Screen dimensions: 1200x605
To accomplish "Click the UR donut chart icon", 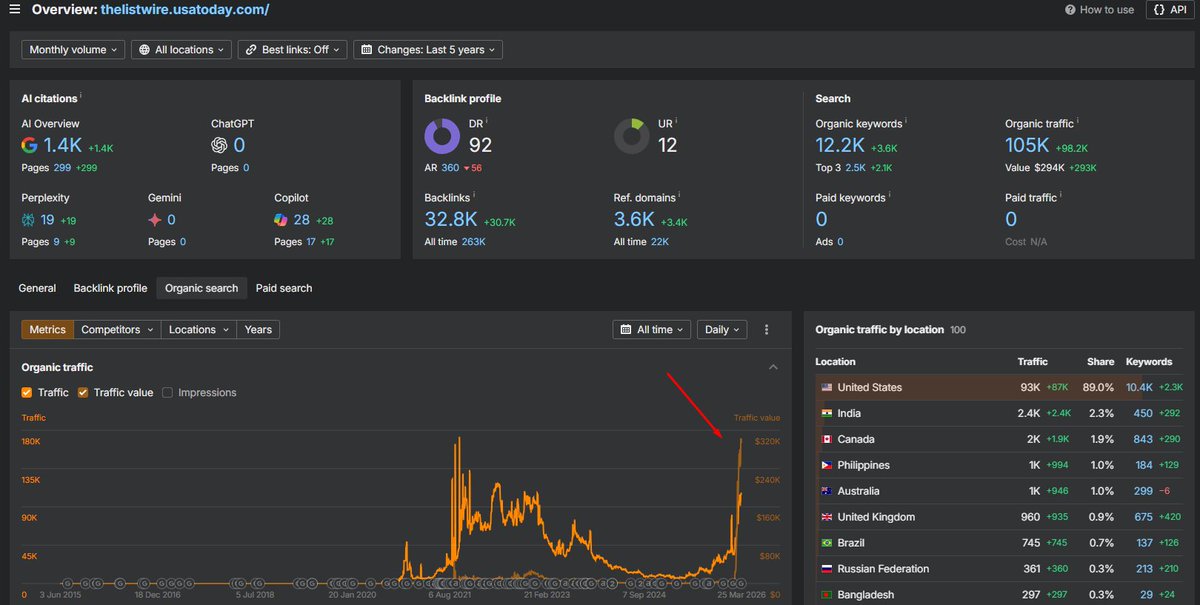I will 632,137.
